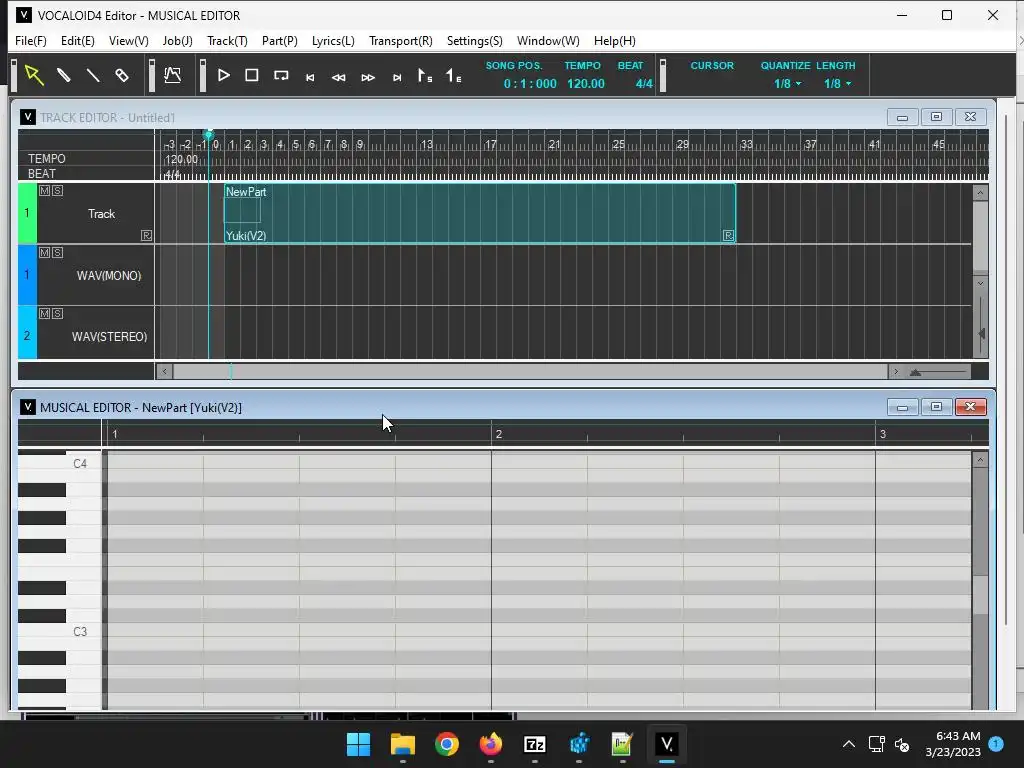Mute the WAV(MONO) track
The height and width of the screenshot is (768, 1024).
(x=44, y=253)
